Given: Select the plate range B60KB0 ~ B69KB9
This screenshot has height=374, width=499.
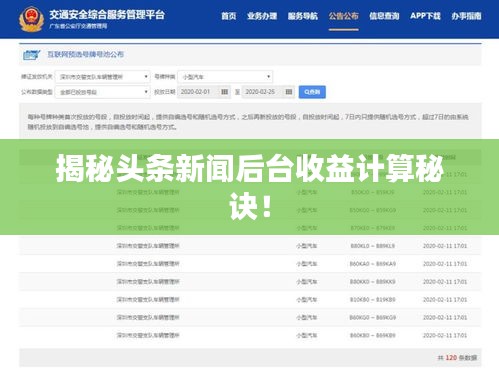Looking at the screenshot, I should (x=372, y=335).
